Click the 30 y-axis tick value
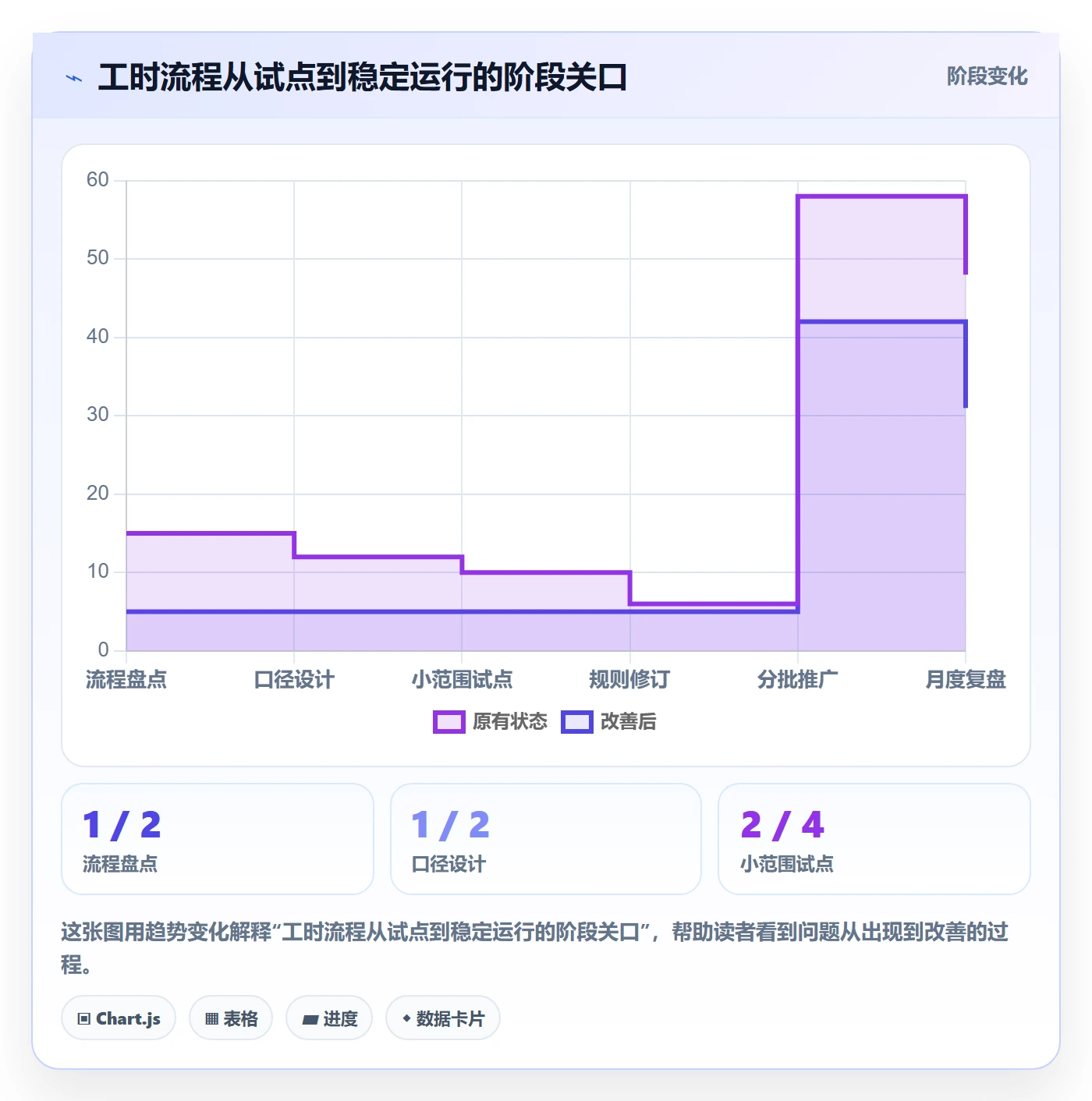The height and width of the screenshot is (1101, 1092). click(x=97, y=415)
